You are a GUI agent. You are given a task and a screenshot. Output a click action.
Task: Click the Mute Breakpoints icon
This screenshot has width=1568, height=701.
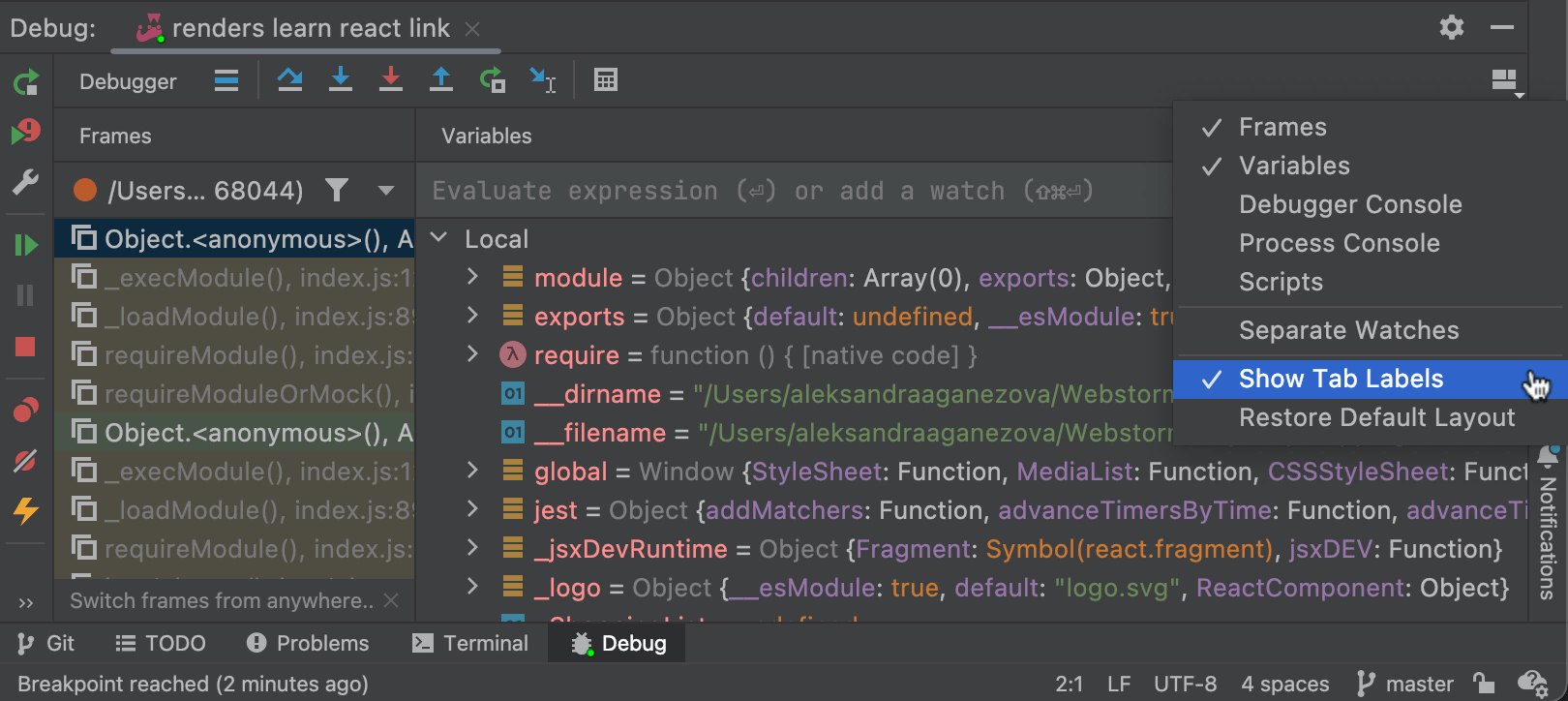coord(25,461)
